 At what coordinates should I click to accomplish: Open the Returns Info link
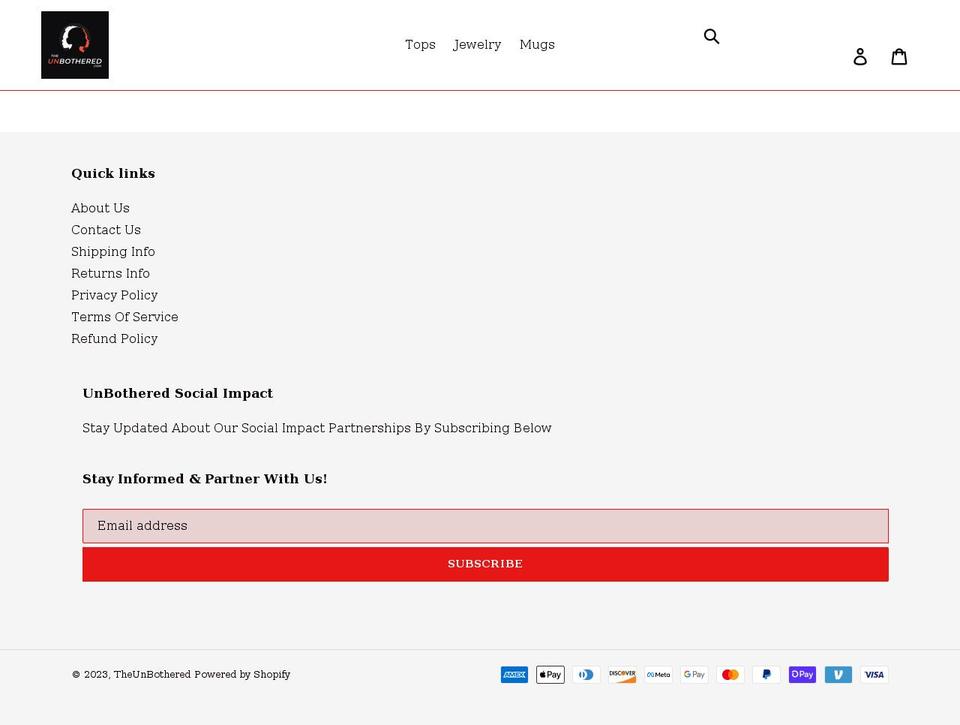click(x=110, y=273)
